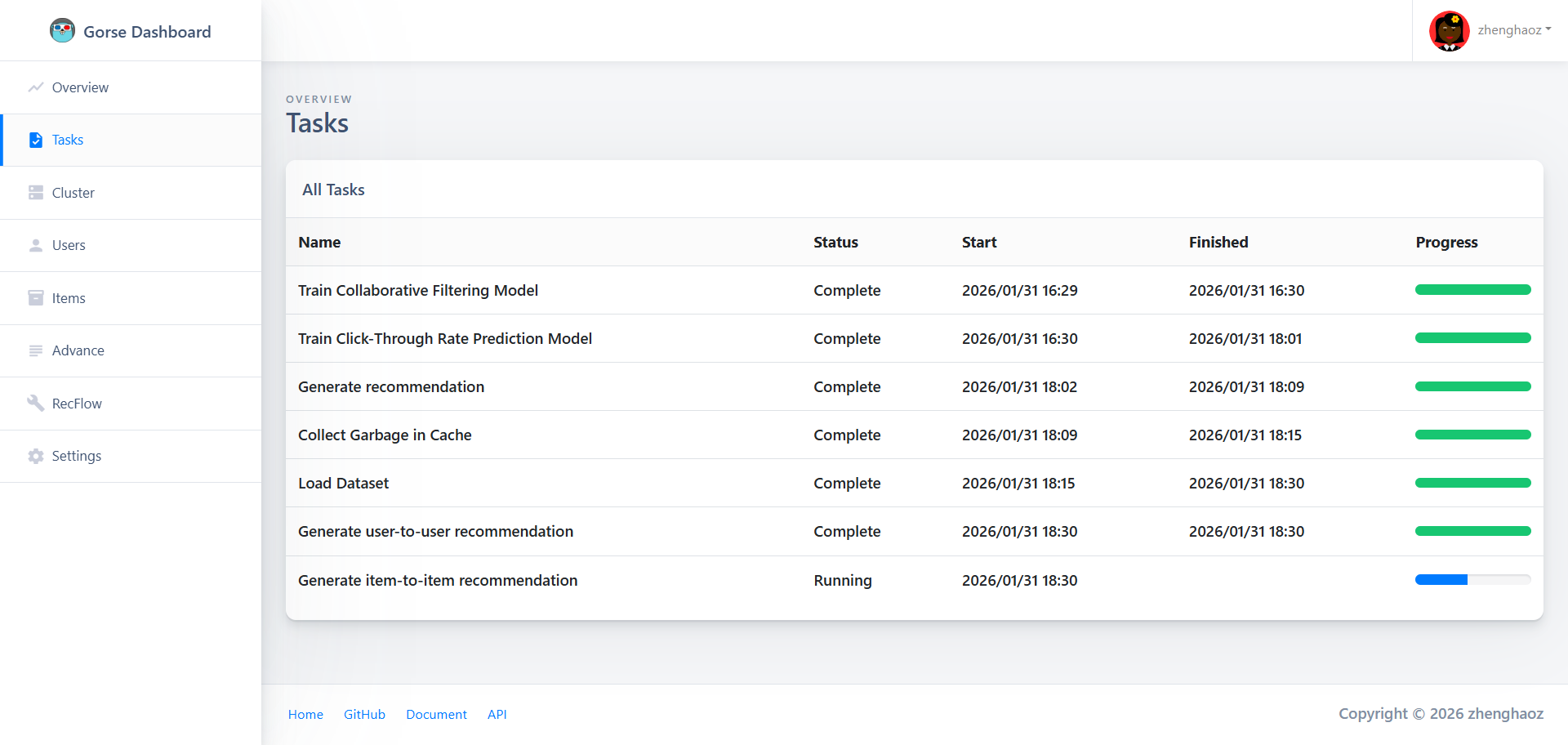Viewport: 1568px width, 745px height.
Task: Open the Document footer link
Action: [x=436, y=714]
